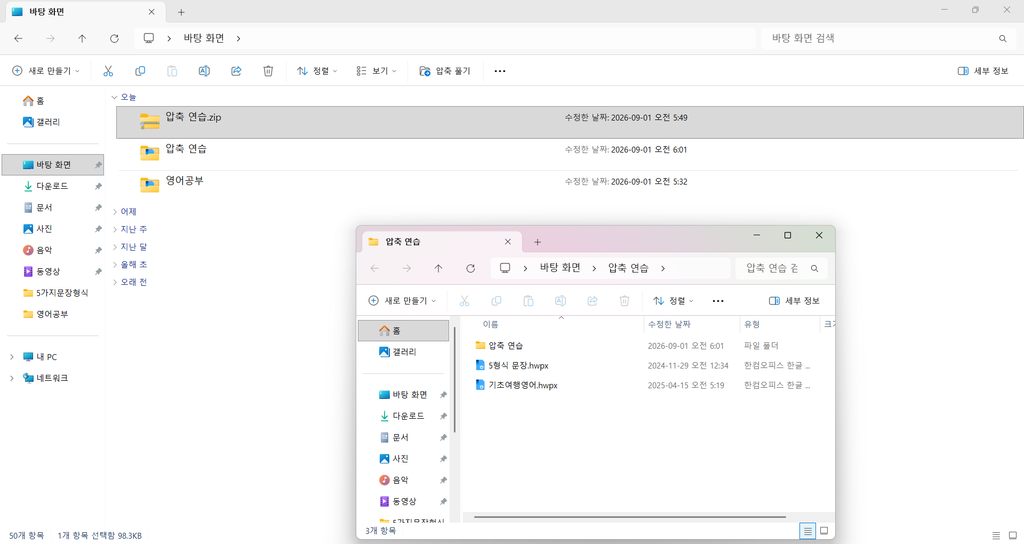Refresh the 압축 연습 front window
This screenshot has height=544, width=1024.
(470, 268)
